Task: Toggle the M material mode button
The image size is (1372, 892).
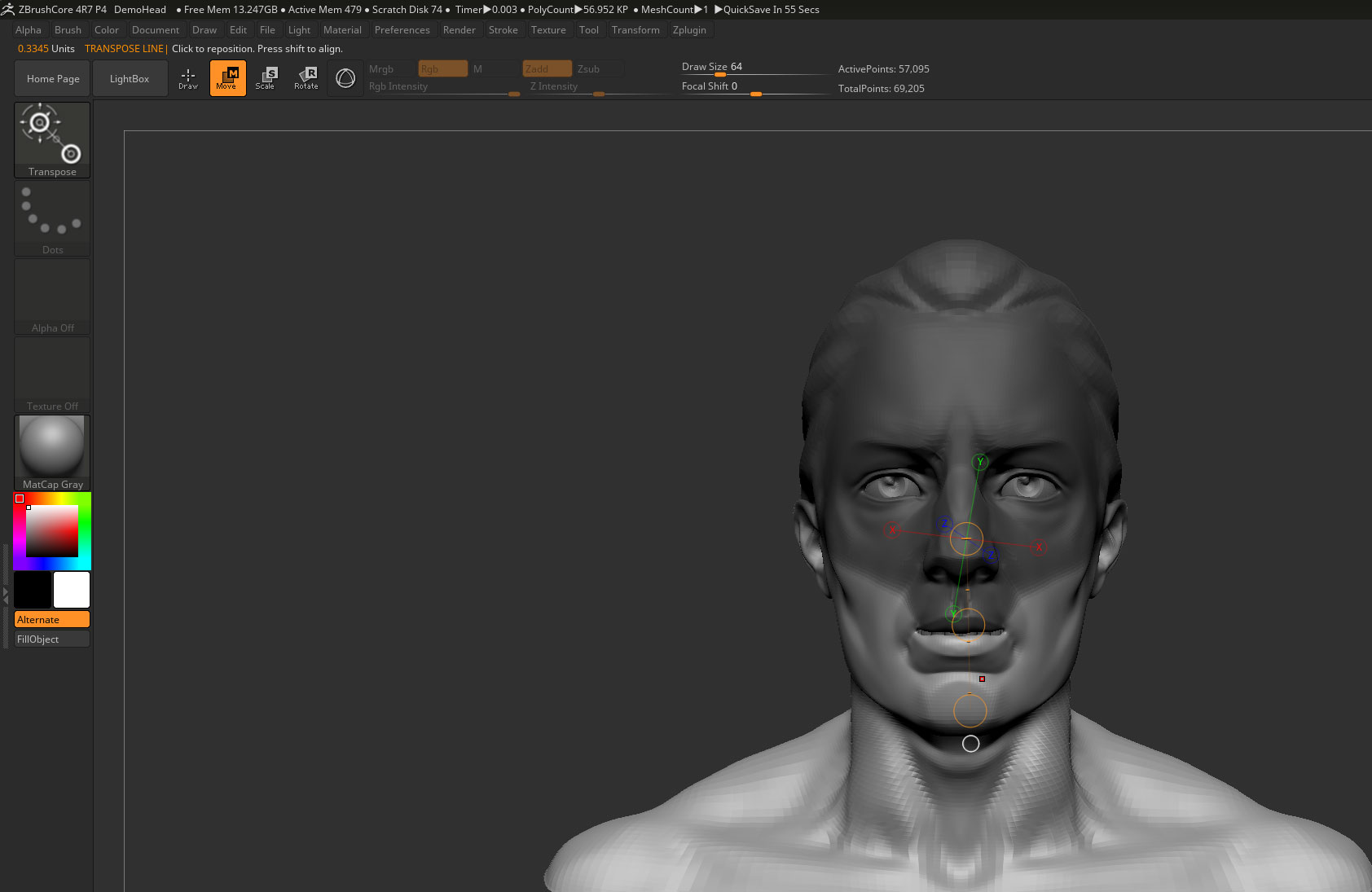Action: 495,69
